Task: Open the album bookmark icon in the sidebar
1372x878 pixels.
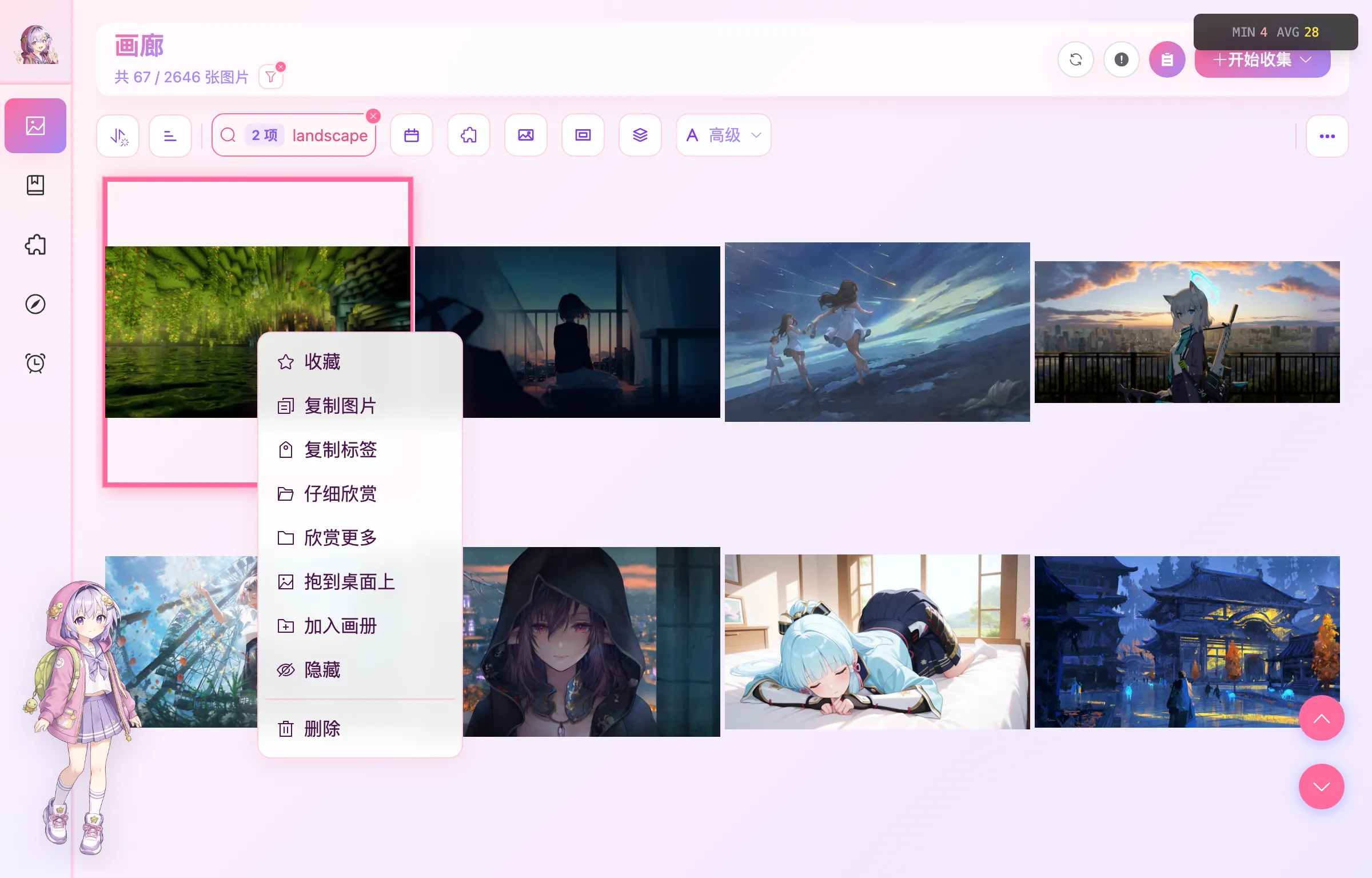Action: 35,185
